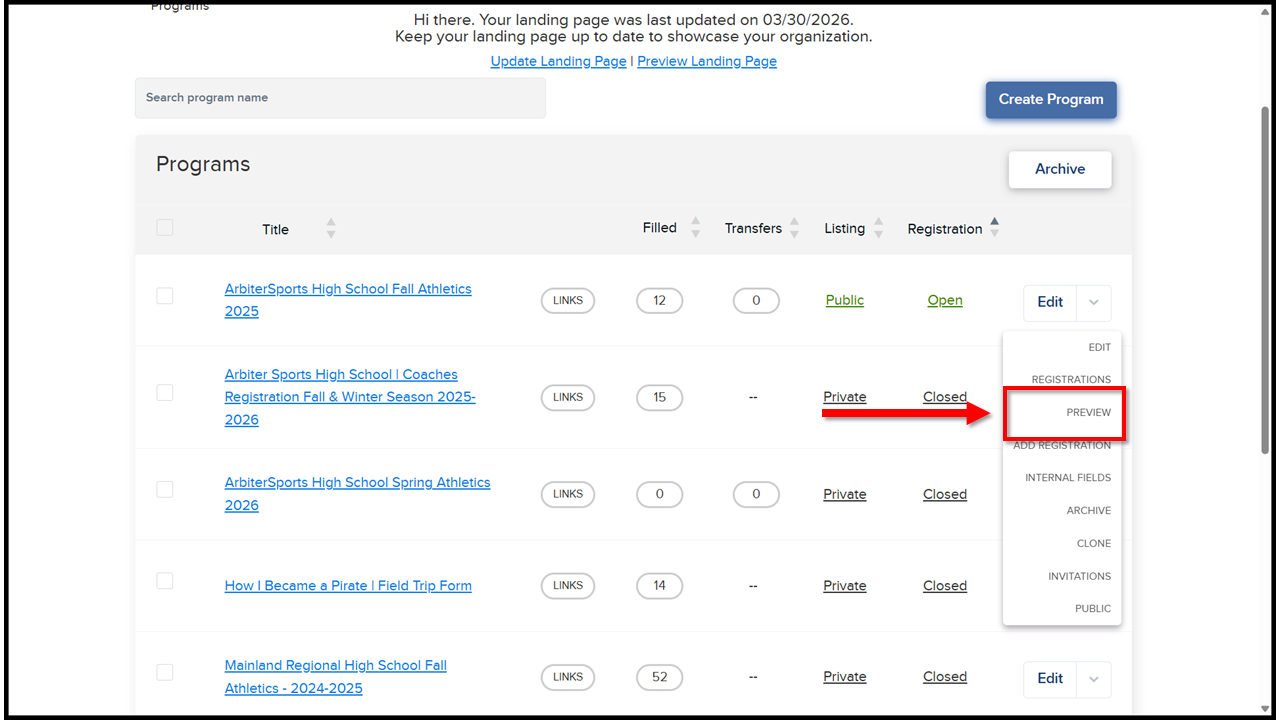Focus the Search program name field

(340, 98)
